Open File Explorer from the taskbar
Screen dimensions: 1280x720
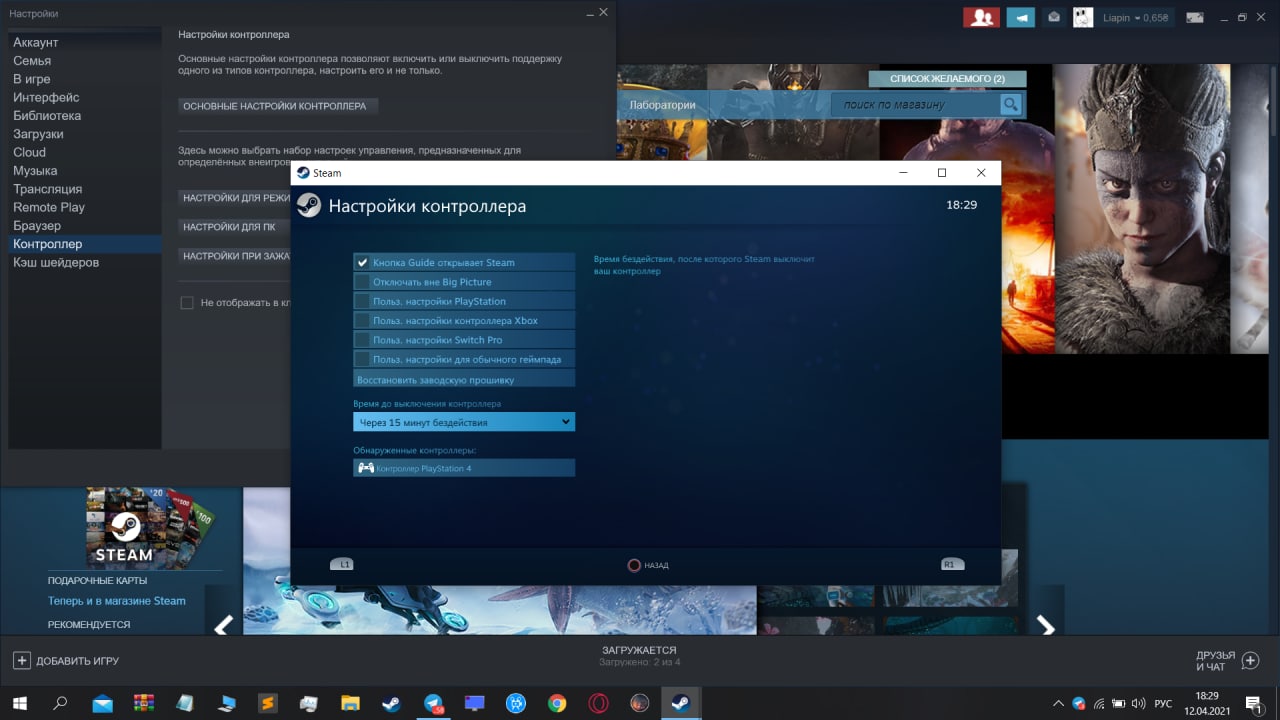[350, 703]
